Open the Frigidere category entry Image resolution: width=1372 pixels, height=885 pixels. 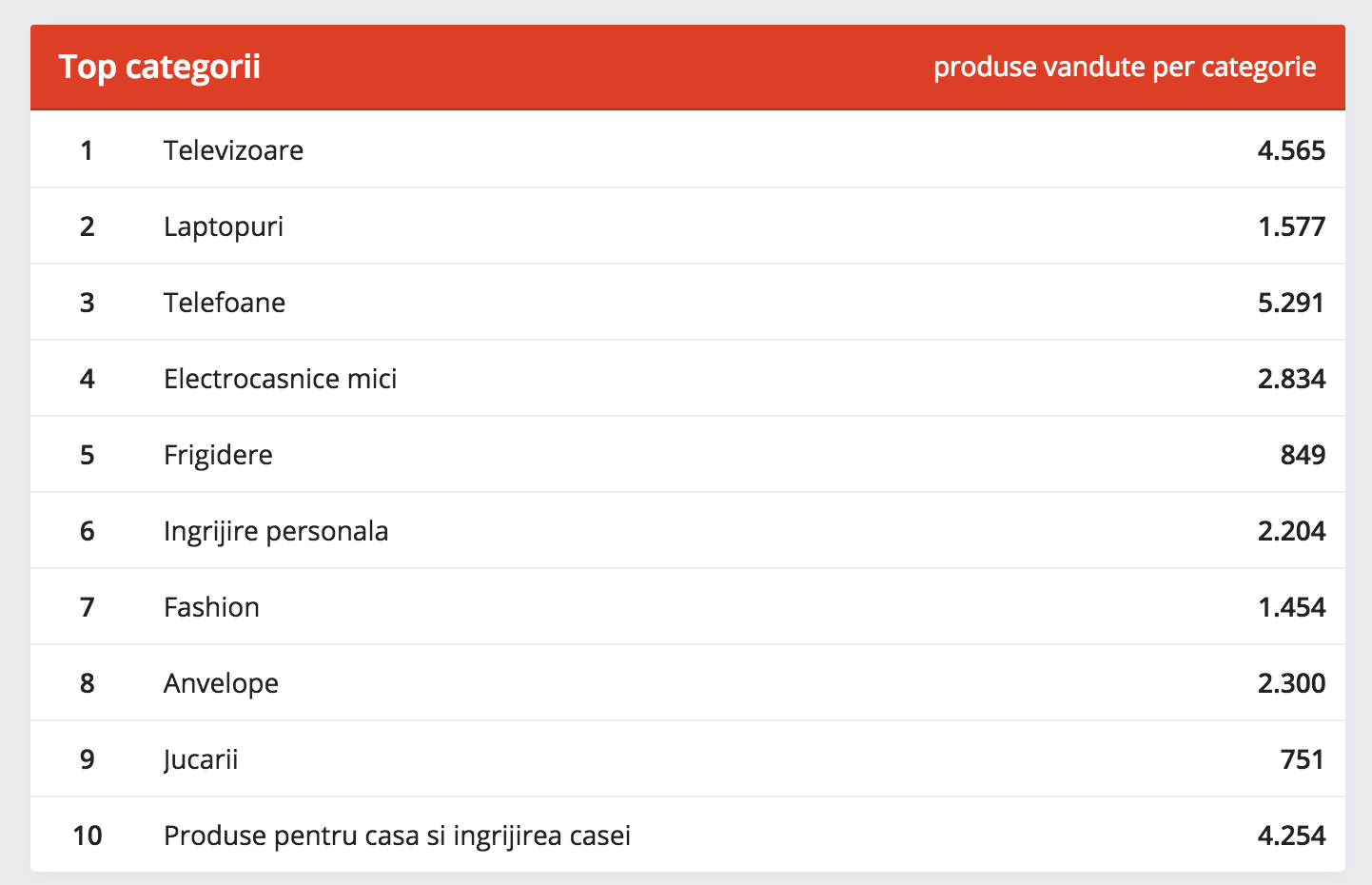218,455
